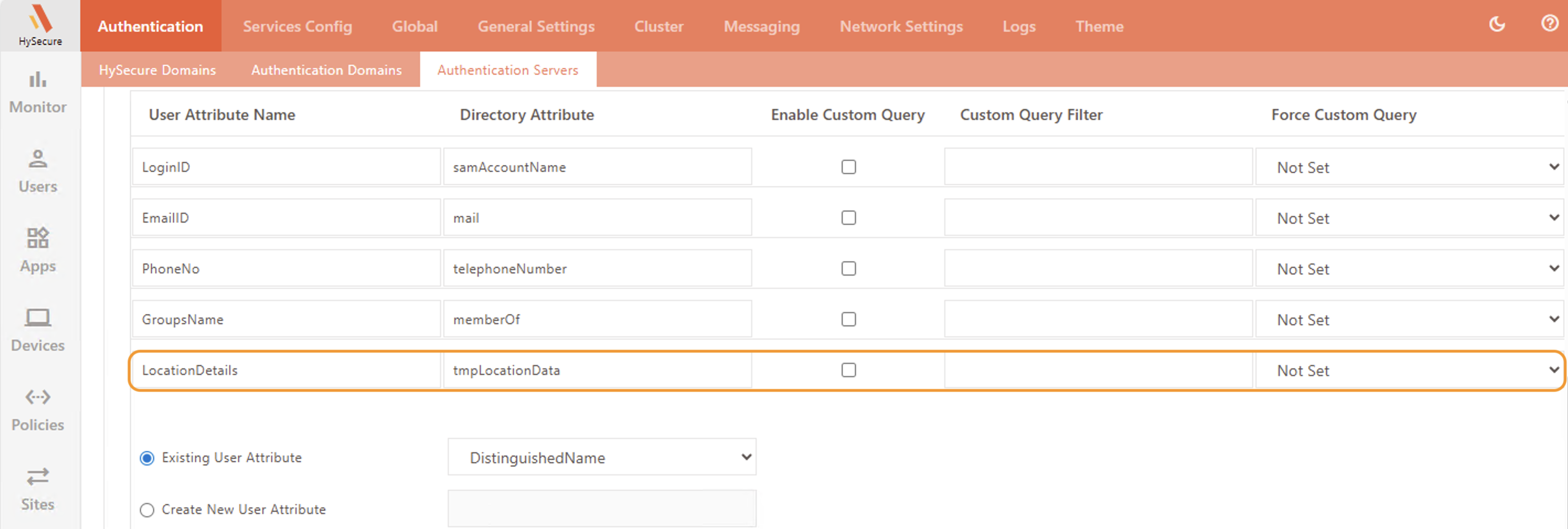Click the PhoneNo Custom Query Filter field

pos(1097,268)
